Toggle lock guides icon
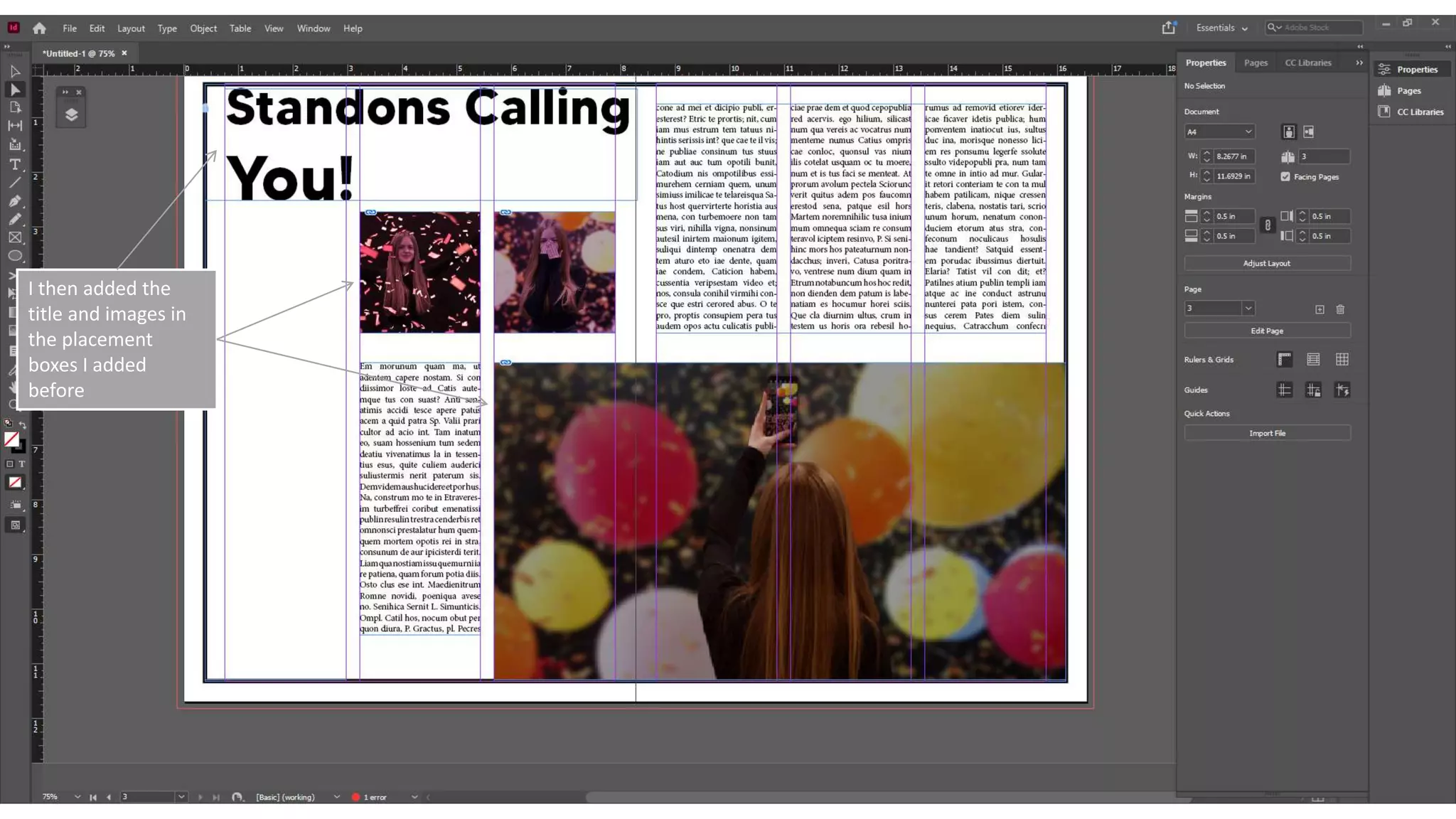The width and height of the screenshot is (1456, 819). [x=1313, y=390]
